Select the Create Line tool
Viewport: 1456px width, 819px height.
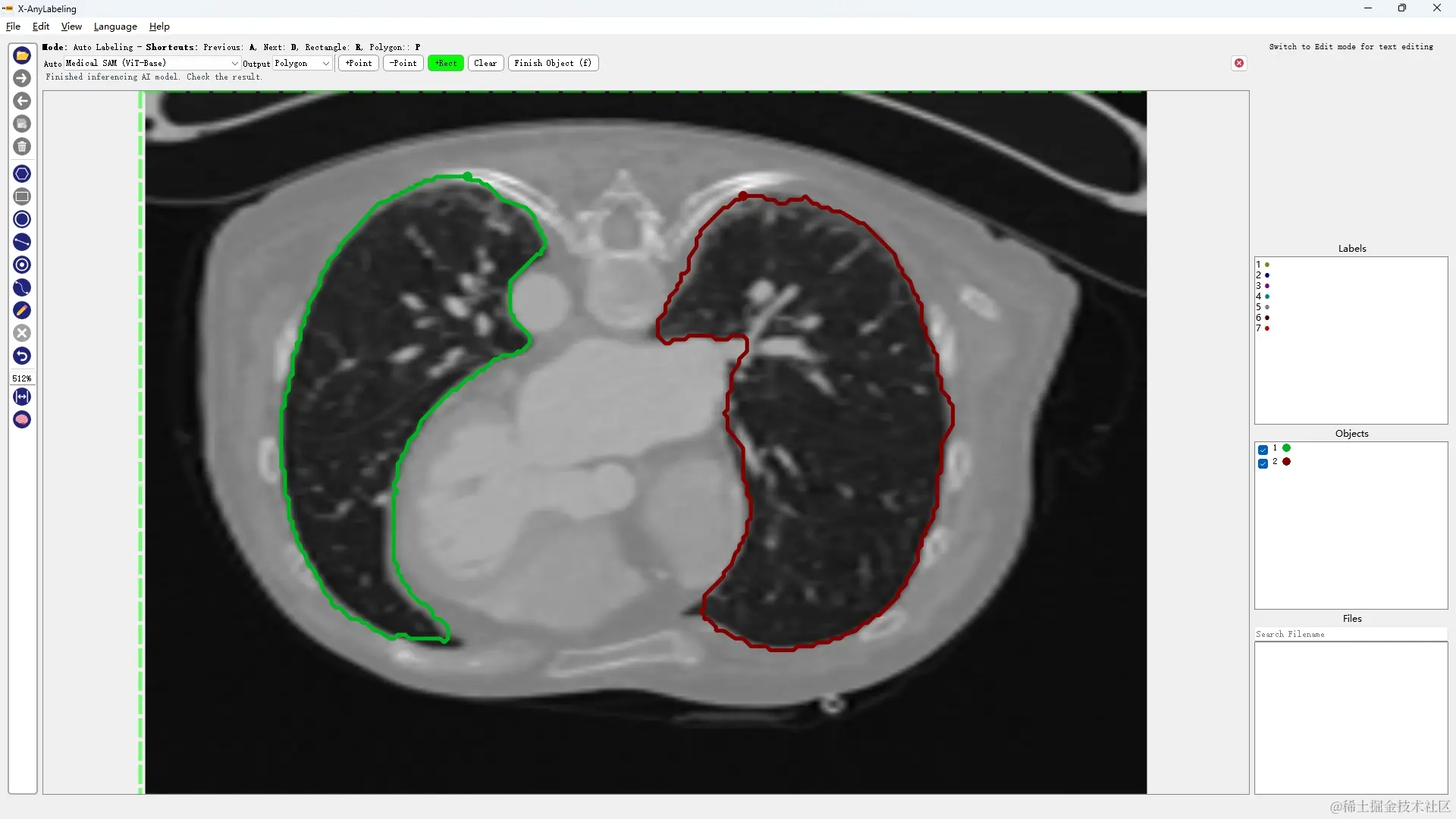(22, 242)
